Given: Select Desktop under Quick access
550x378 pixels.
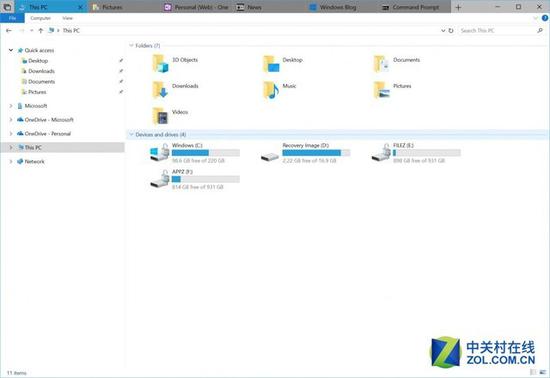Looking at the screenshot, I should coord(38,61).
